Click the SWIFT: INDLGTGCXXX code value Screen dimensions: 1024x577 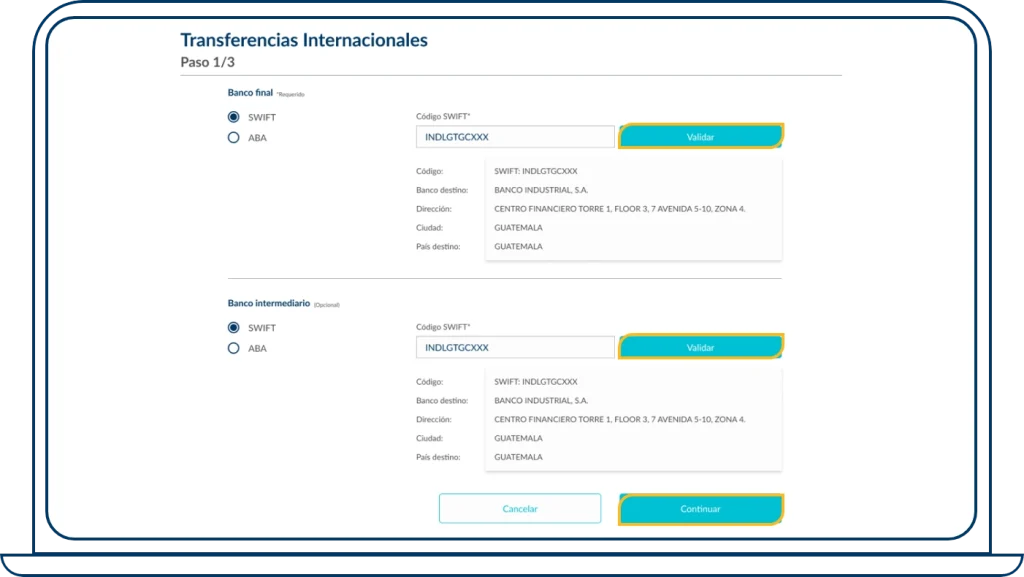(537, 171)
